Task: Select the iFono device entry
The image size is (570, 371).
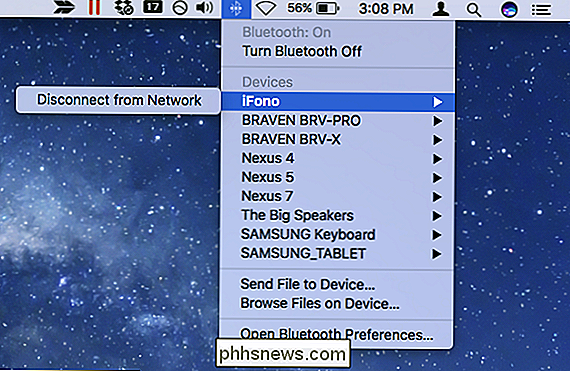Action: pos(337,102)
